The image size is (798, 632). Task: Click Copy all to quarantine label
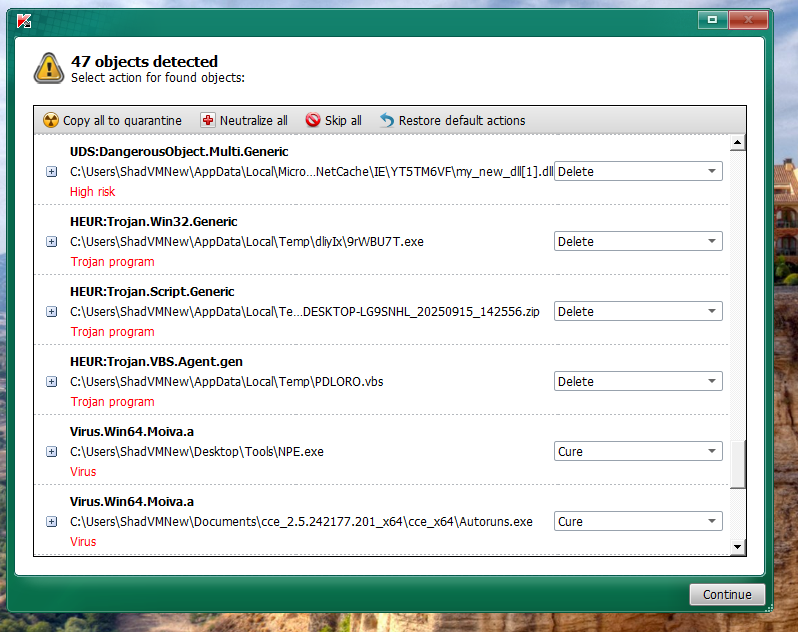coord(122,121)
